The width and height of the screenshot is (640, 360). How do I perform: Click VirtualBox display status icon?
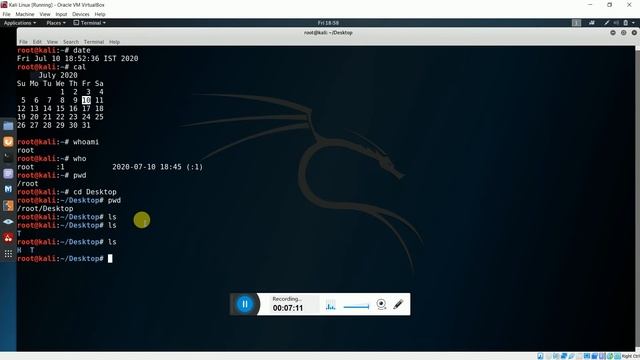tap(587, 356)
